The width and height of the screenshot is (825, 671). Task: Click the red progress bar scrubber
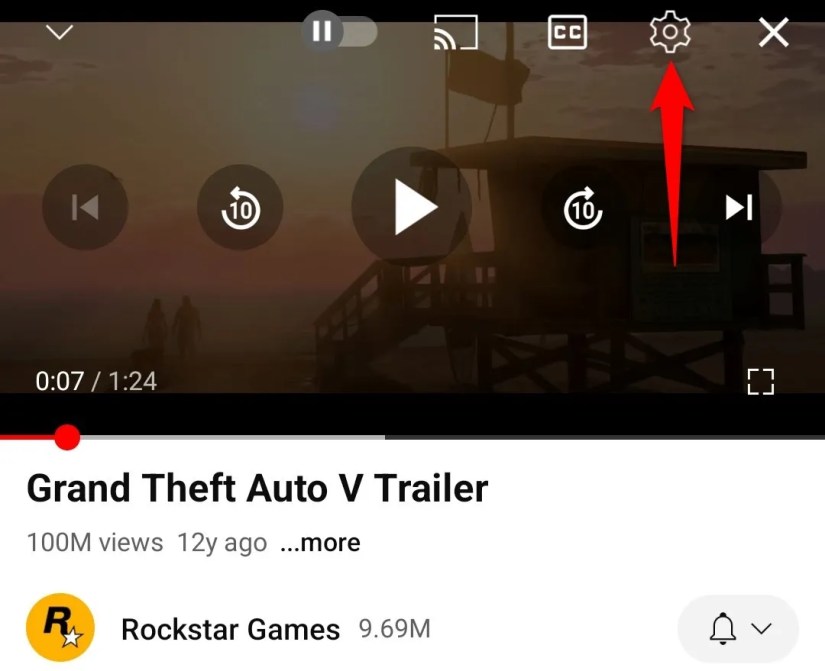(67, 437)
